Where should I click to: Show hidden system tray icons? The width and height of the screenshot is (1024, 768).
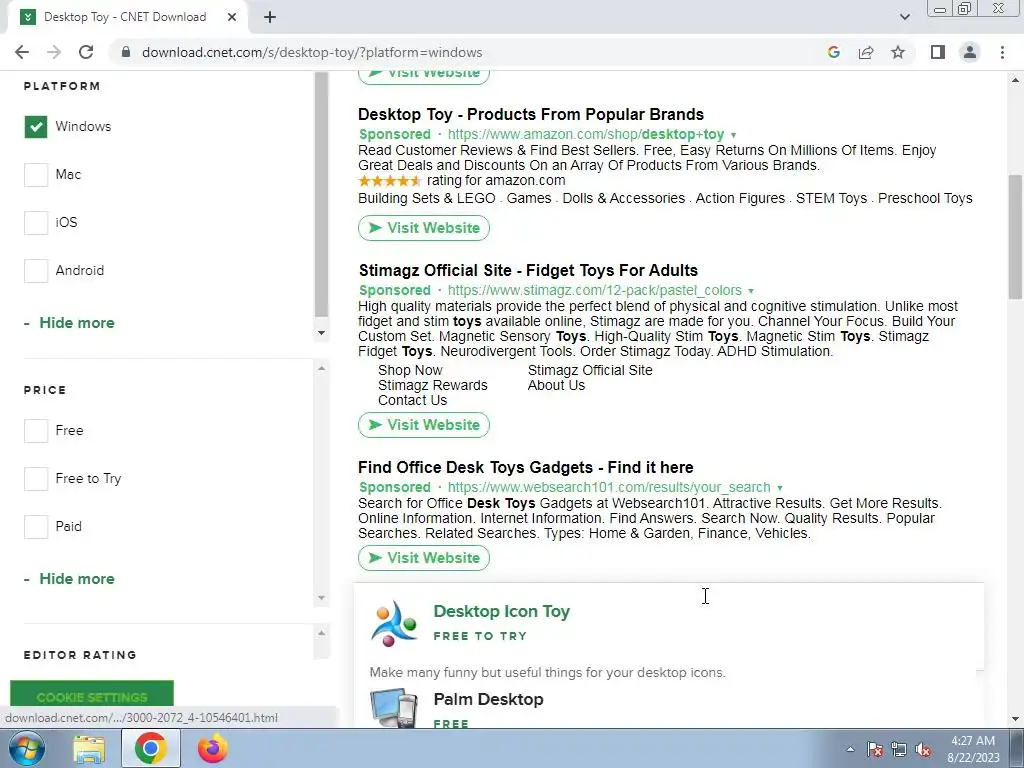850,749
